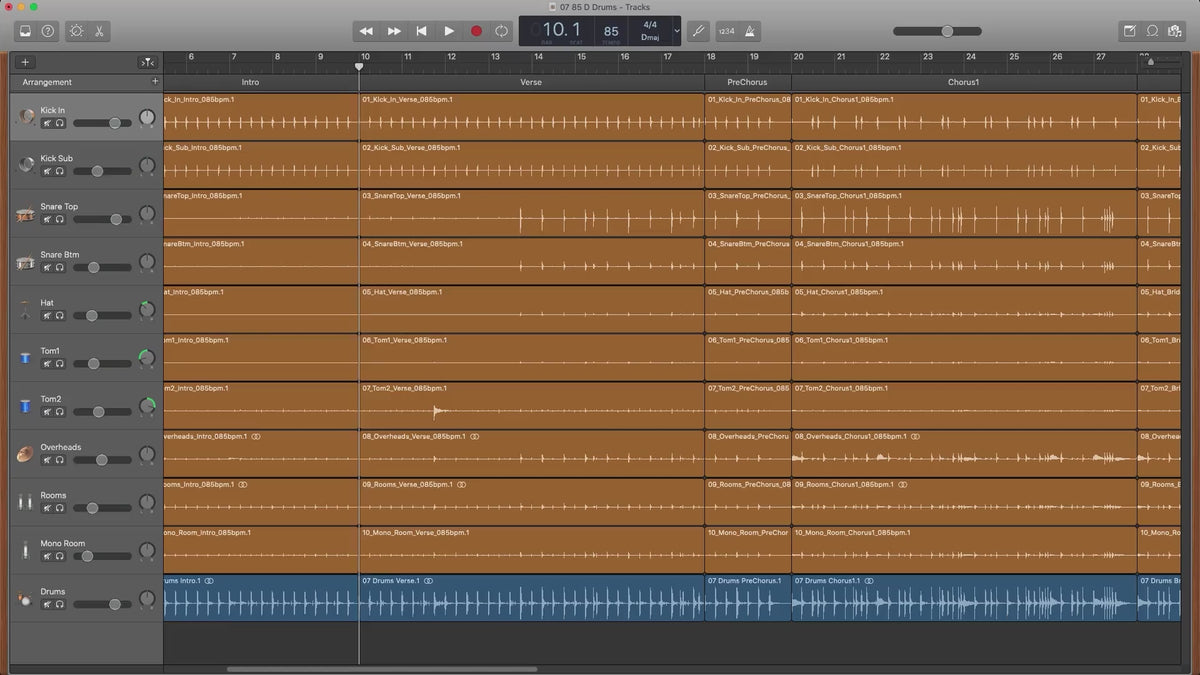The image size is (1200, 675).
Task: Expand the LCD display mode dropdown
Action: (677, 31)
